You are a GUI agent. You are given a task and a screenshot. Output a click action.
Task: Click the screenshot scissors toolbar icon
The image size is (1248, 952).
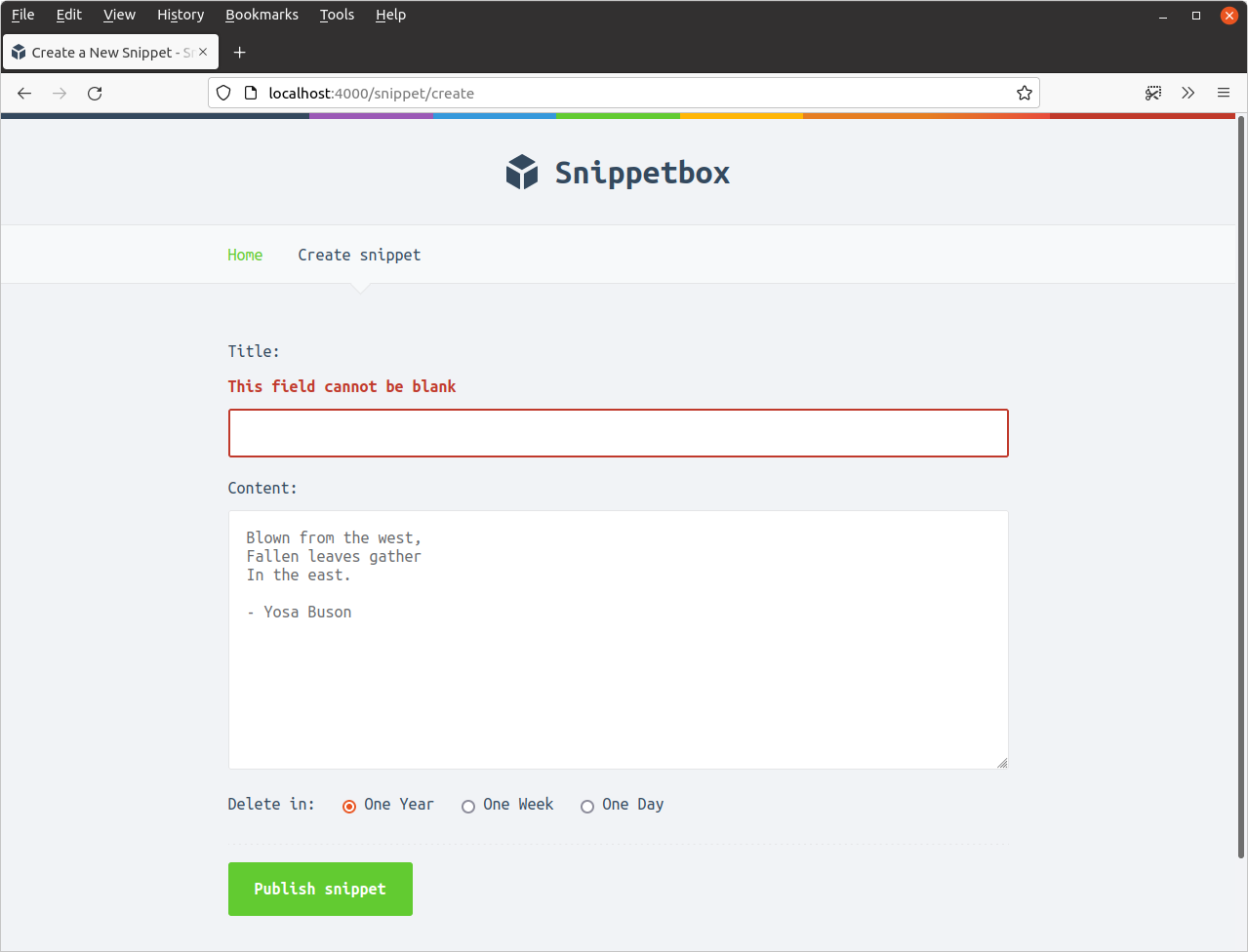coord(1153,94)
